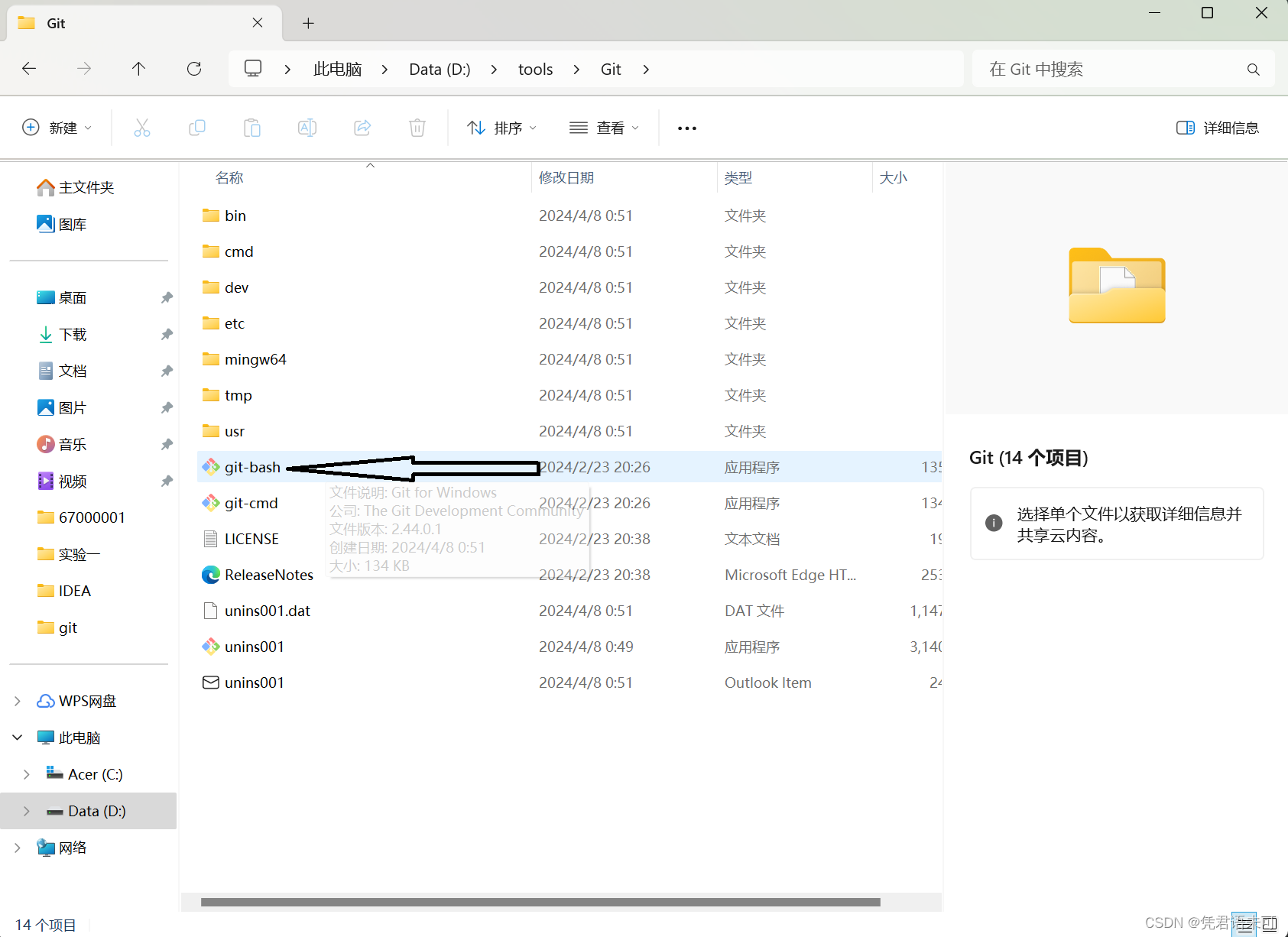1288x937 pixels.
Task: Open 视频 in quick access
Action: [62, 481]
